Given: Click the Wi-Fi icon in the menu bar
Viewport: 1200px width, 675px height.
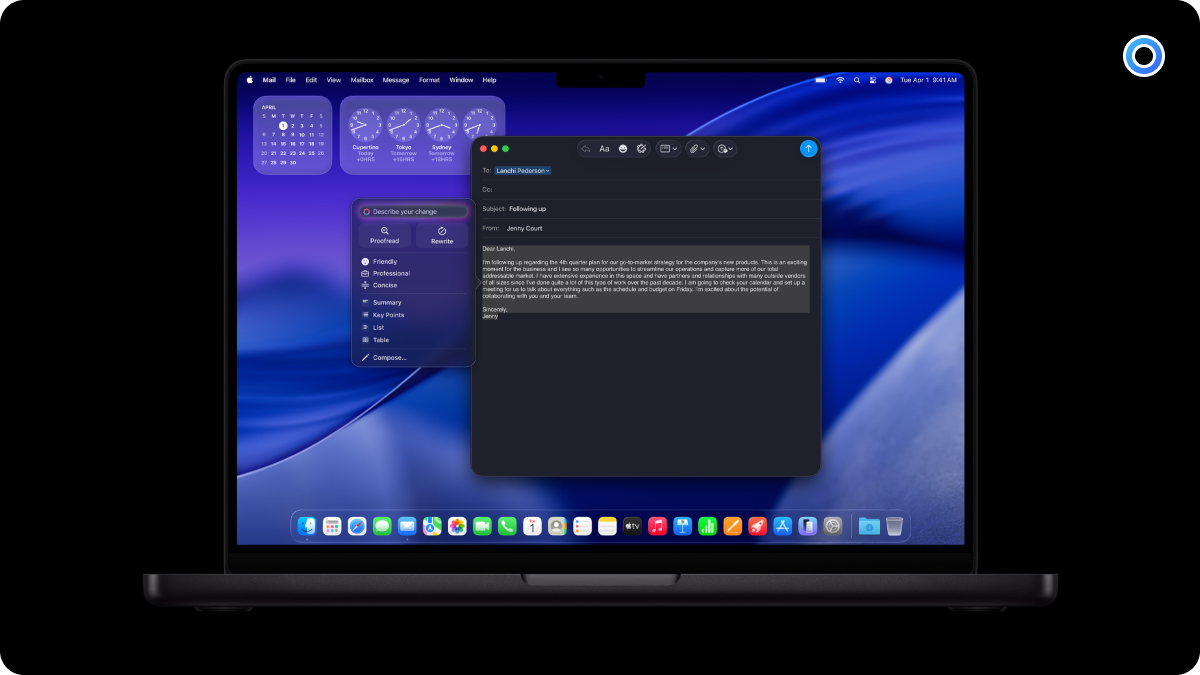Looking at the screenshot, I should coord(840,80).
